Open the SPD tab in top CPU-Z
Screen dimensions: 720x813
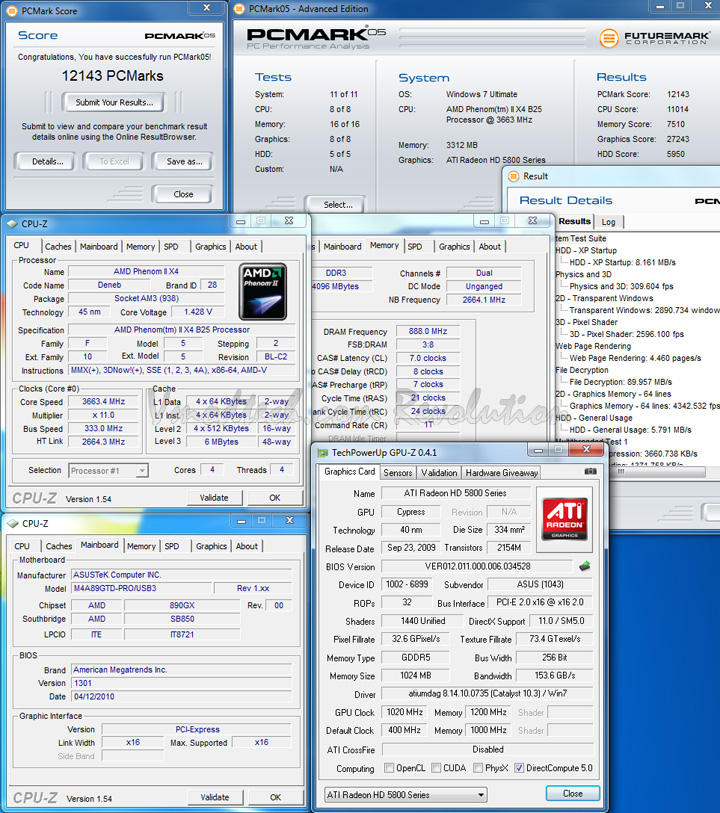[171, 247]
